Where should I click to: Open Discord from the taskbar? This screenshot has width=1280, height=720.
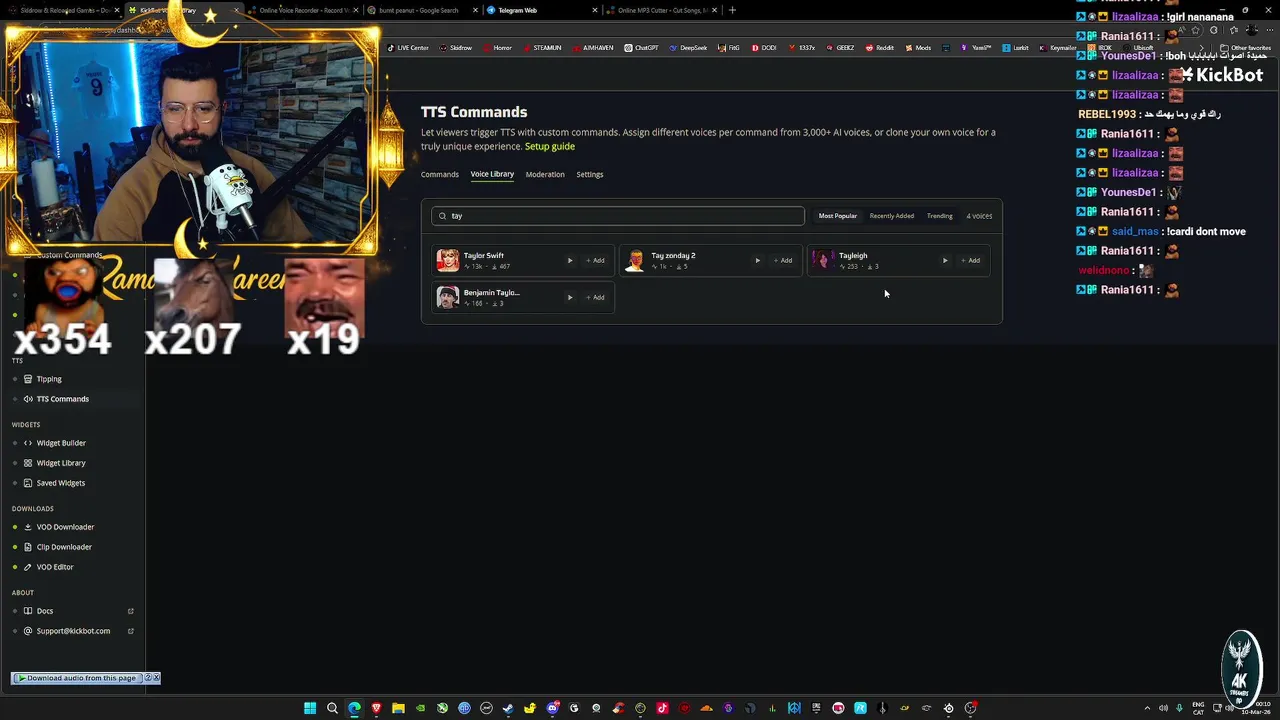[x=552, y=708]
